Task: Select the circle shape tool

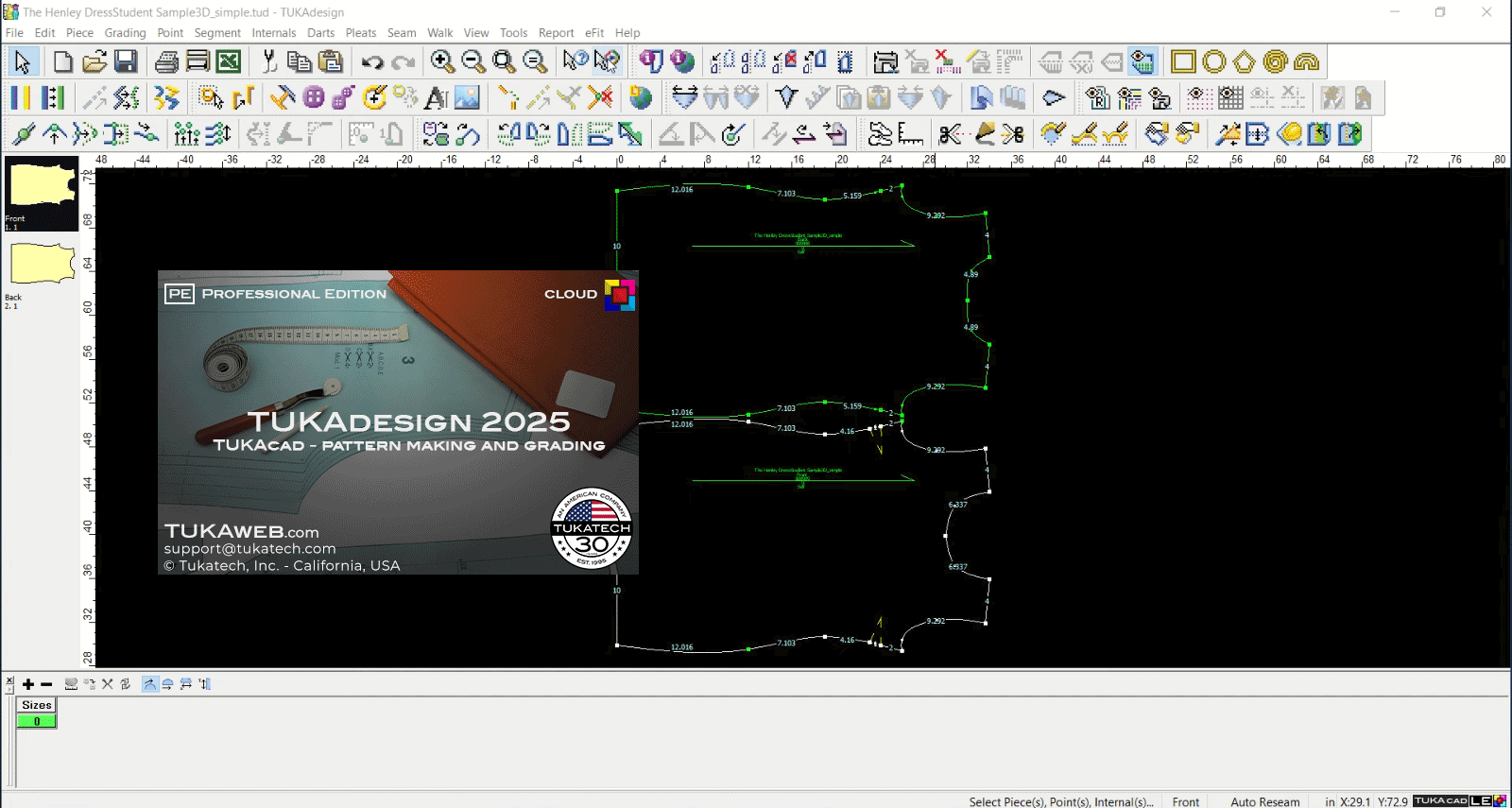Action: 1214,62
